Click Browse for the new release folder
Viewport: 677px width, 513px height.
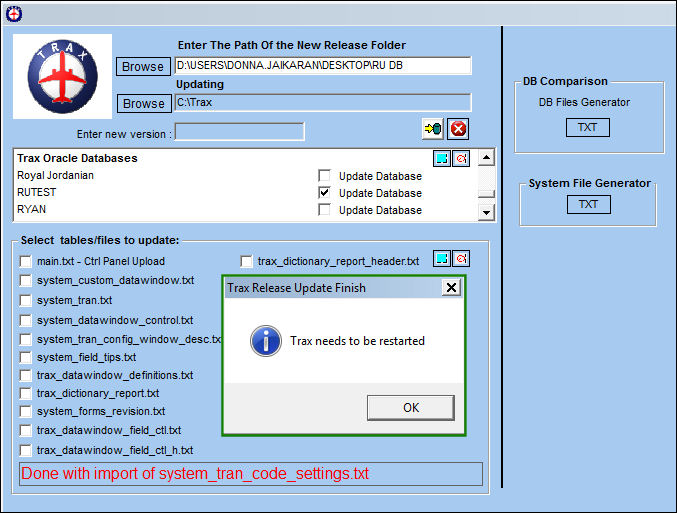tap(143, 66)
